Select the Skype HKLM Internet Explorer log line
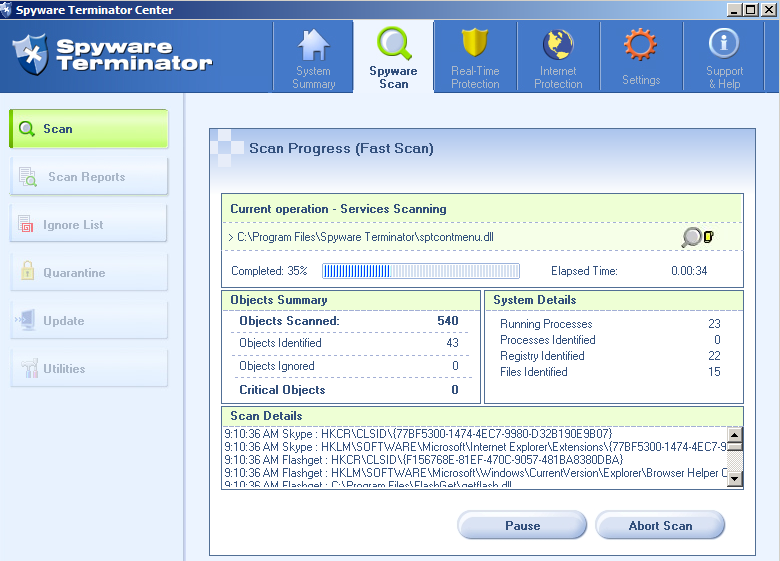The height and width of the screenshot is (561, 780). pyautogui.click(x=475, y=447)
